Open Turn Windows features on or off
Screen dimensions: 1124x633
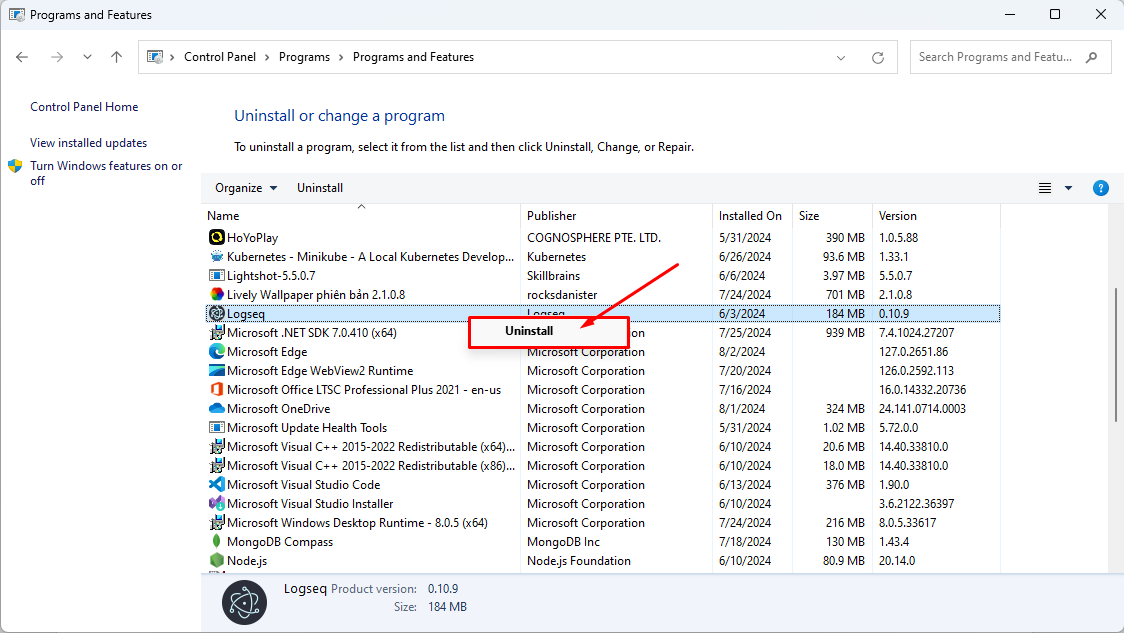click(x=106, y=173)
